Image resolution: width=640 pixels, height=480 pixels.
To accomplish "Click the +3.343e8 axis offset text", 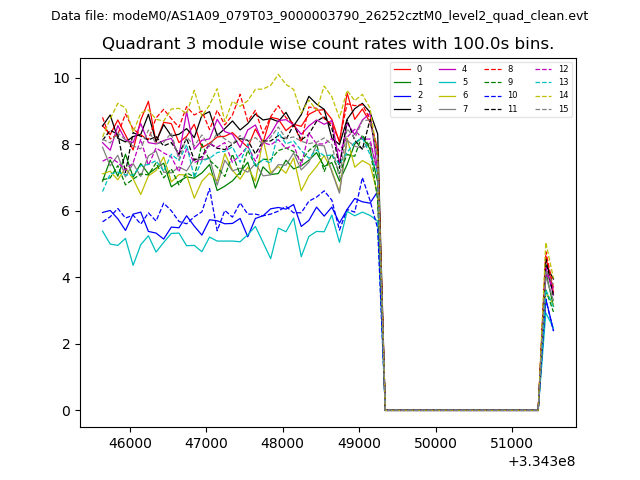I will 542,461.
